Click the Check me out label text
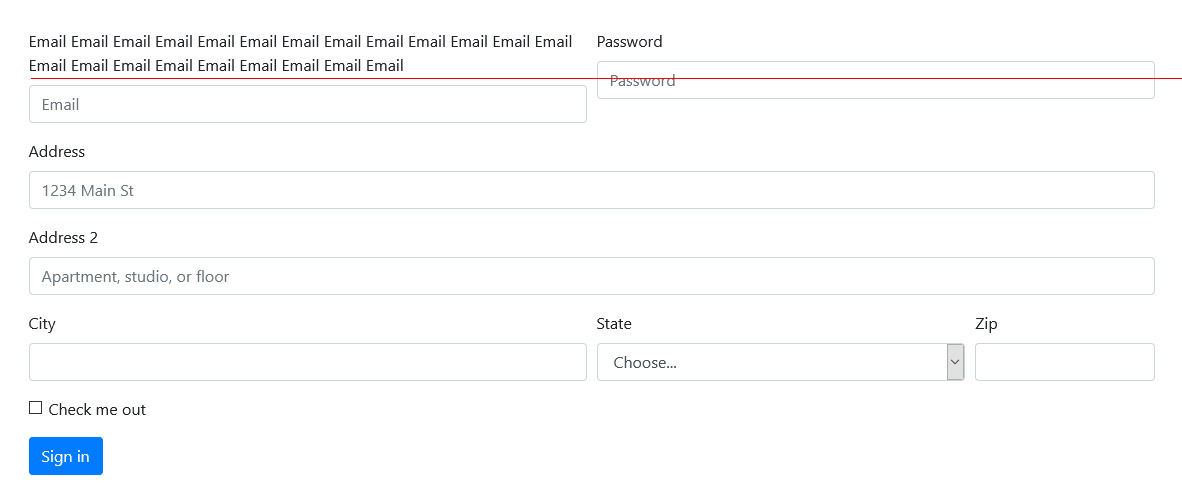 click(97, 410)
